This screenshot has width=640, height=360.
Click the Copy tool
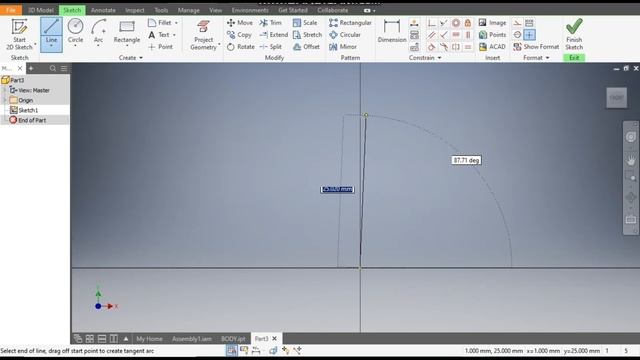(239, 35)
